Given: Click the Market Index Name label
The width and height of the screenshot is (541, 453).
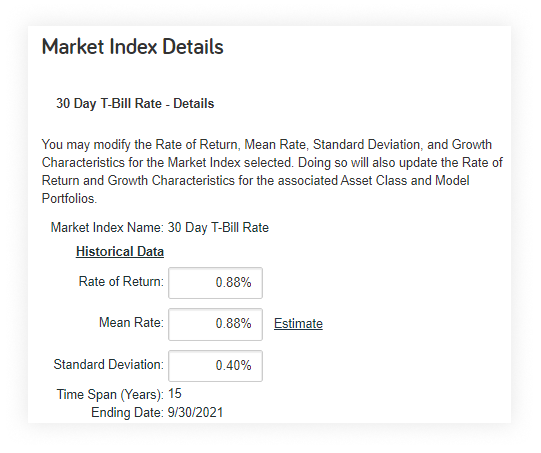Looking at the screenshot, I should (107, 228).
